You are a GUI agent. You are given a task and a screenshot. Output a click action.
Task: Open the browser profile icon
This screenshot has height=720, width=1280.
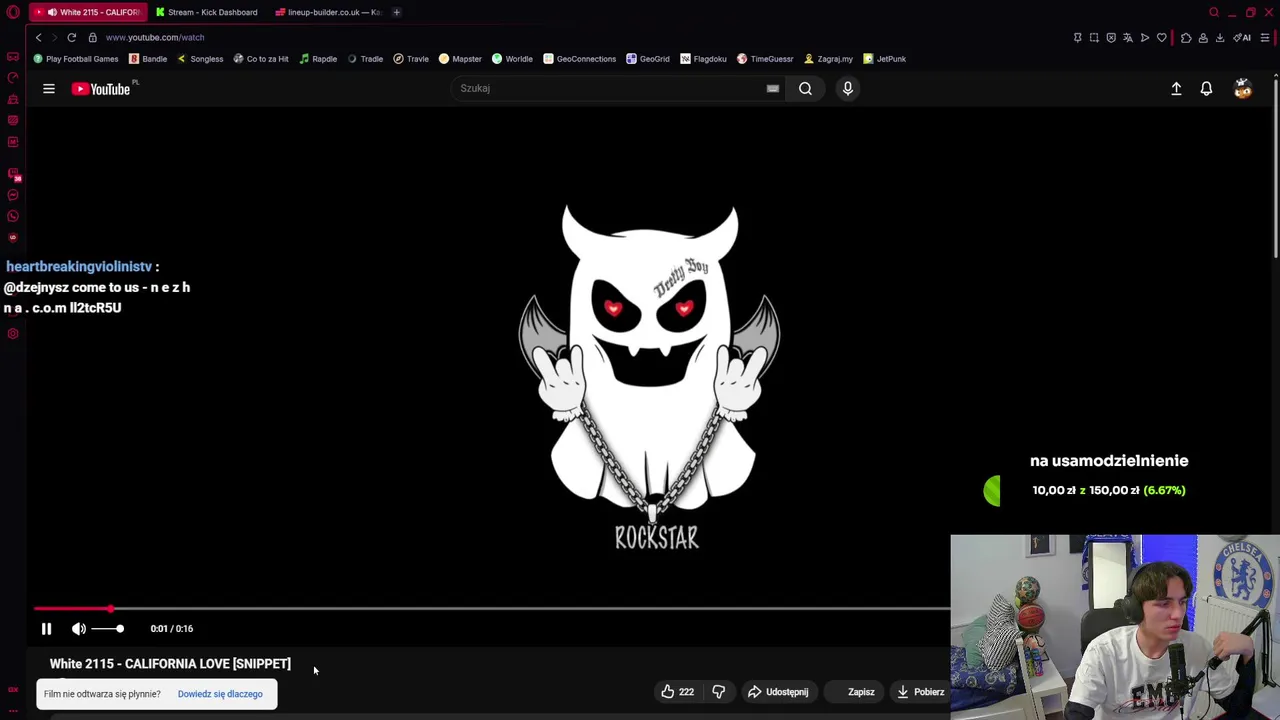1203,37
